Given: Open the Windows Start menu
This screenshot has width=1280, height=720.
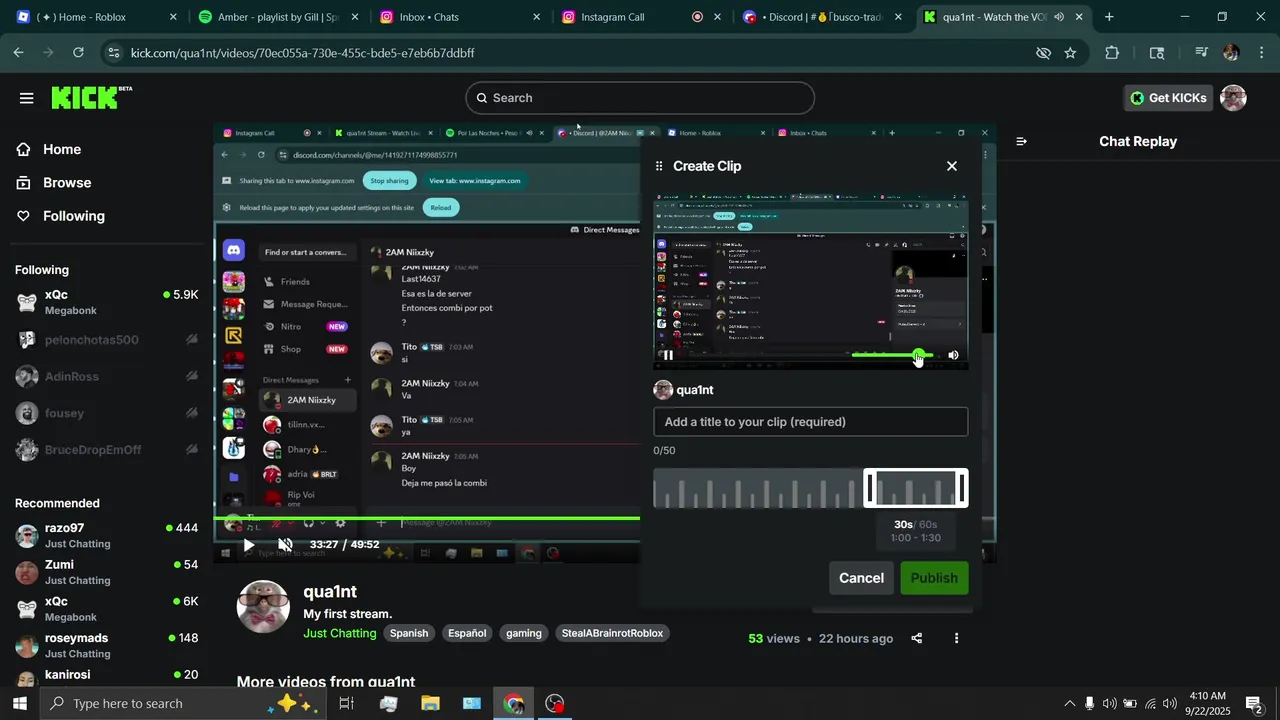Looking at the screenshot, I should coord(20,704).
